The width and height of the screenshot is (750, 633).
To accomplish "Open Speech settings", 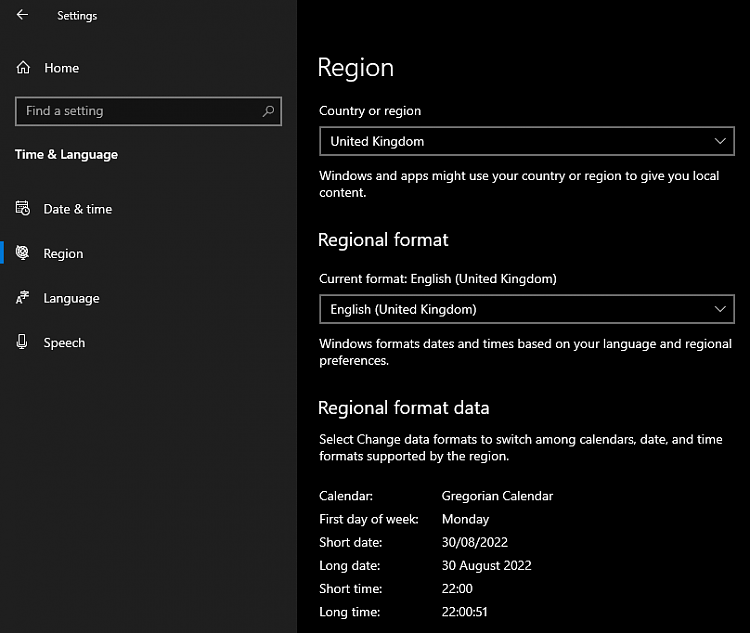I will coord(64,343).
